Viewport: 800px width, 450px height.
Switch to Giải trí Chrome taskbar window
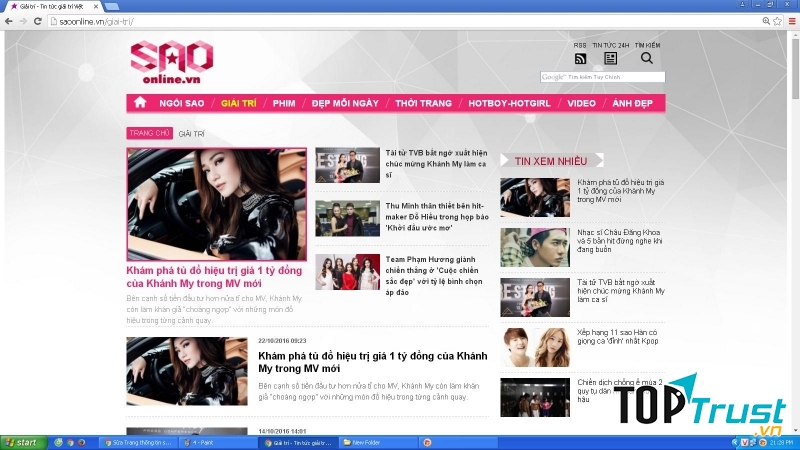pyautogui.click(x=298, y=443)
